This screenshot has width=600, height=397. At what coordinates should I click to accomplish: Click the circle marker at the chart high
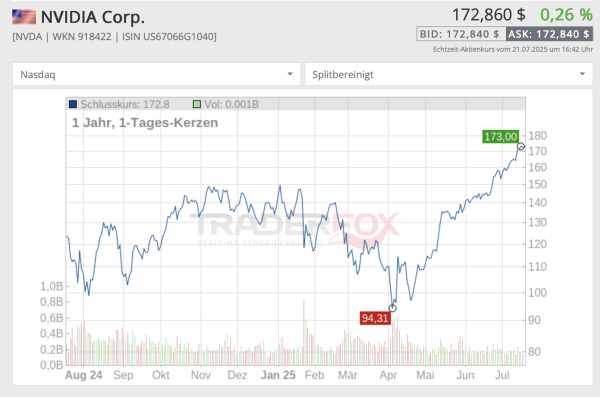tap(521, 146)
